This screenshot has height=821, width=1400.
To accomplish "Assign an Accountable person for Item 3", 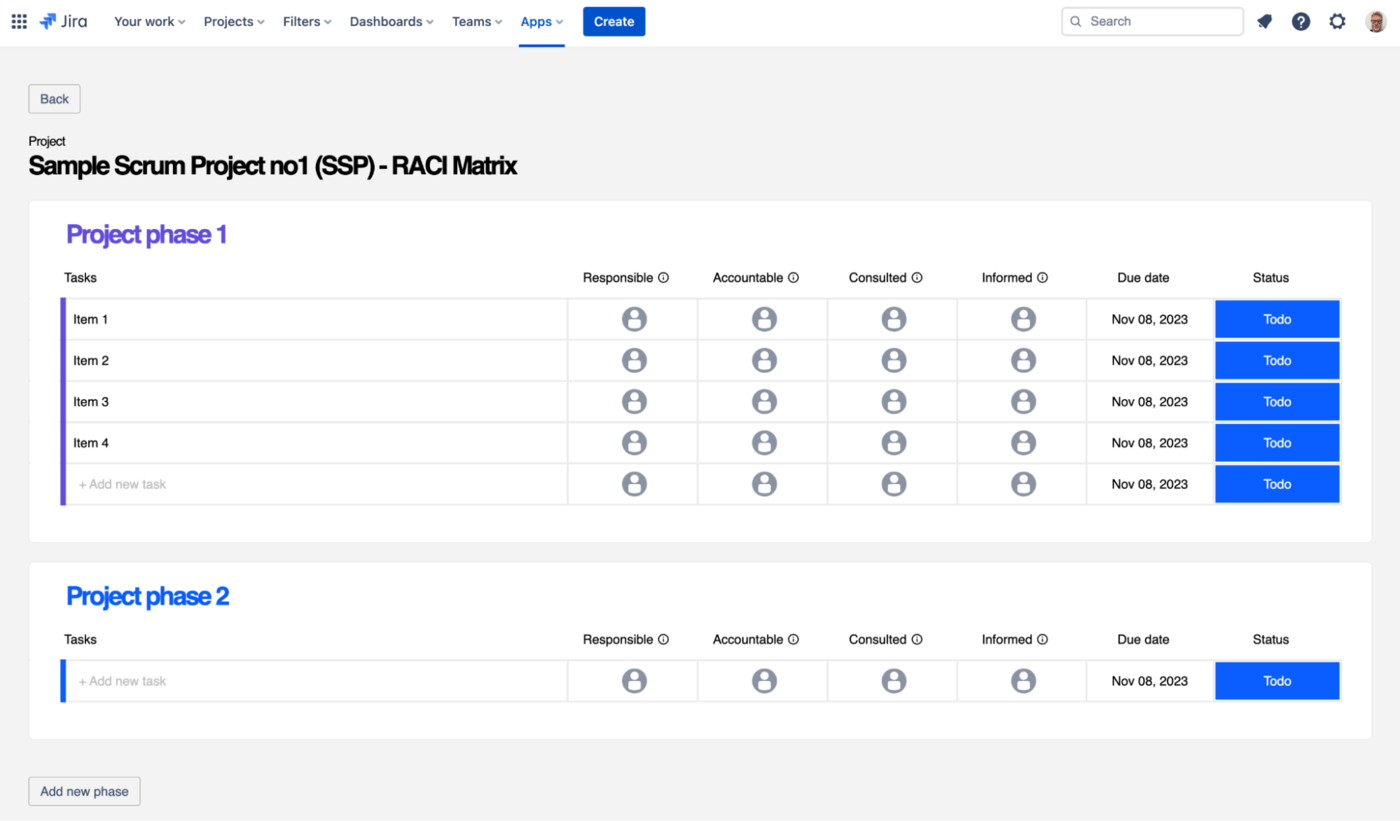I will point(764,401).
